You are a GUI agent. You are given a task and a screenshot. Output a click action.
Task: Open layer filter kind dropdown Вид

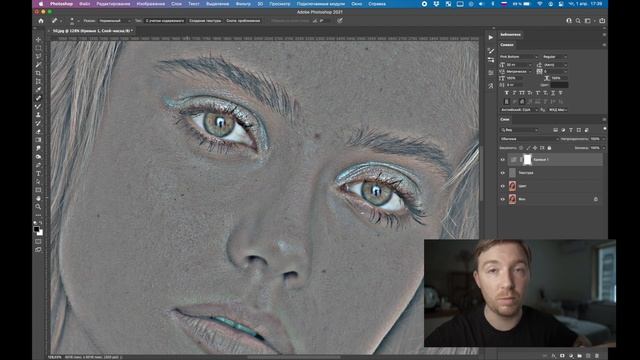click(519, 130)
